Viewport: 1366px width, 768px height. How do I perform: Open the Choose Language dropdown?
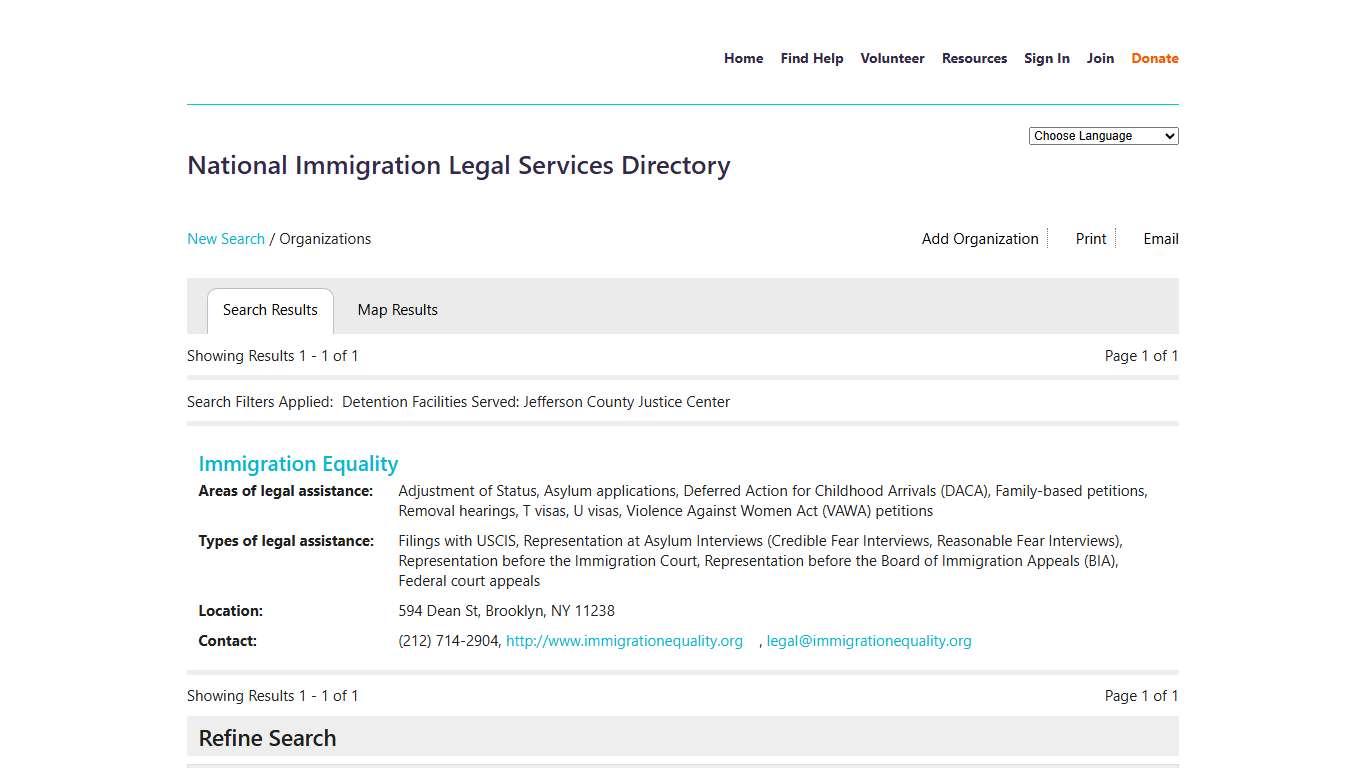(x=1103, y=135)
